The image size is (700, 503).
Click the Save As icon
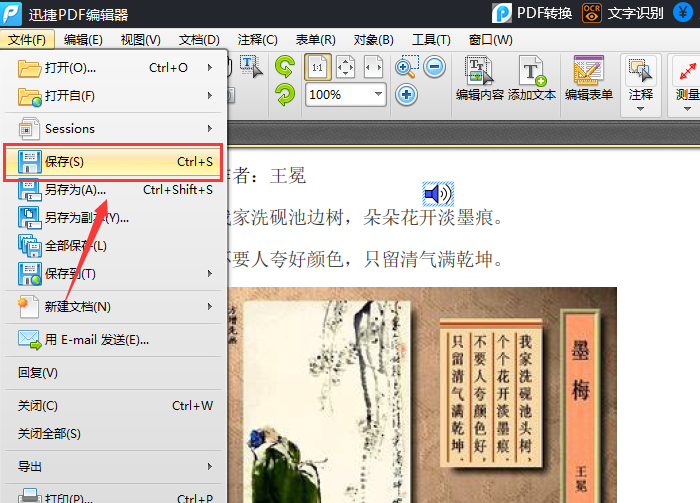[29, 190]
